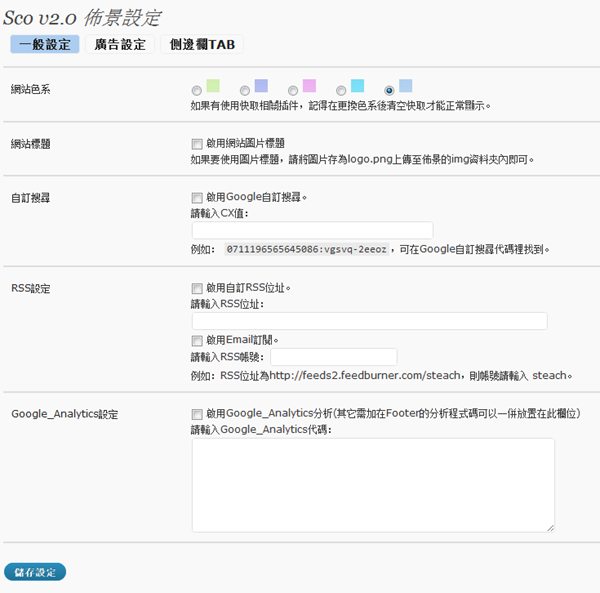
Task: Tick the 啟用Google_Analytics分析 checkbox
Action: click(197, 414)
